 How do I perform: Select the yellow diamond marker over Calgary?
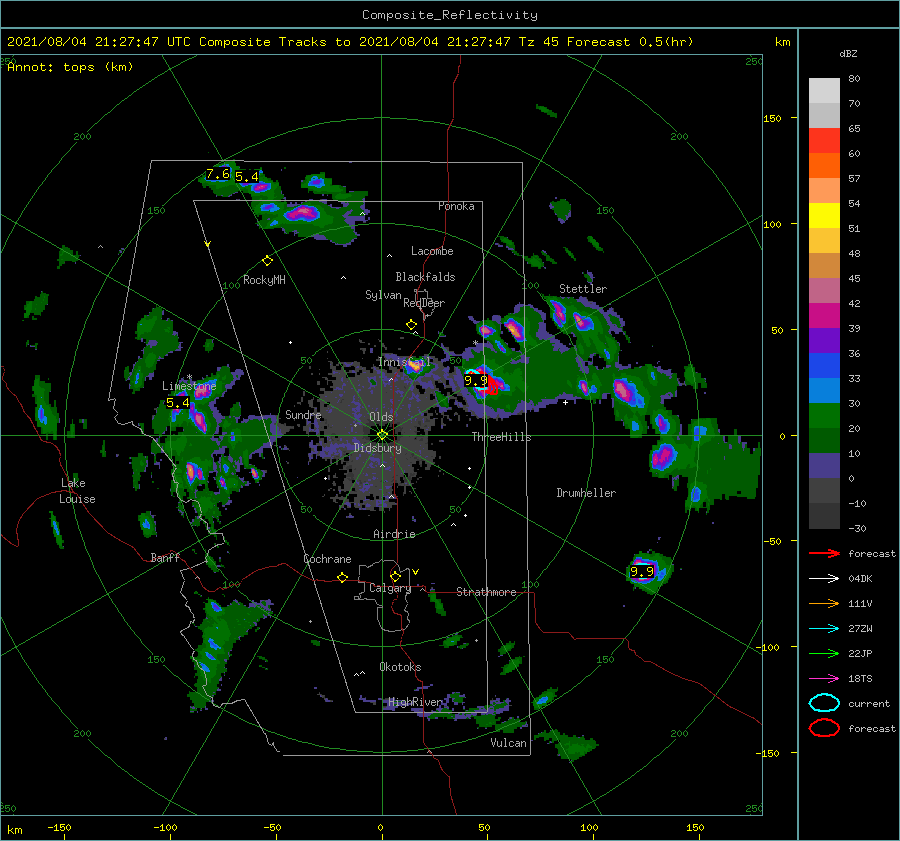click(395, 576)
